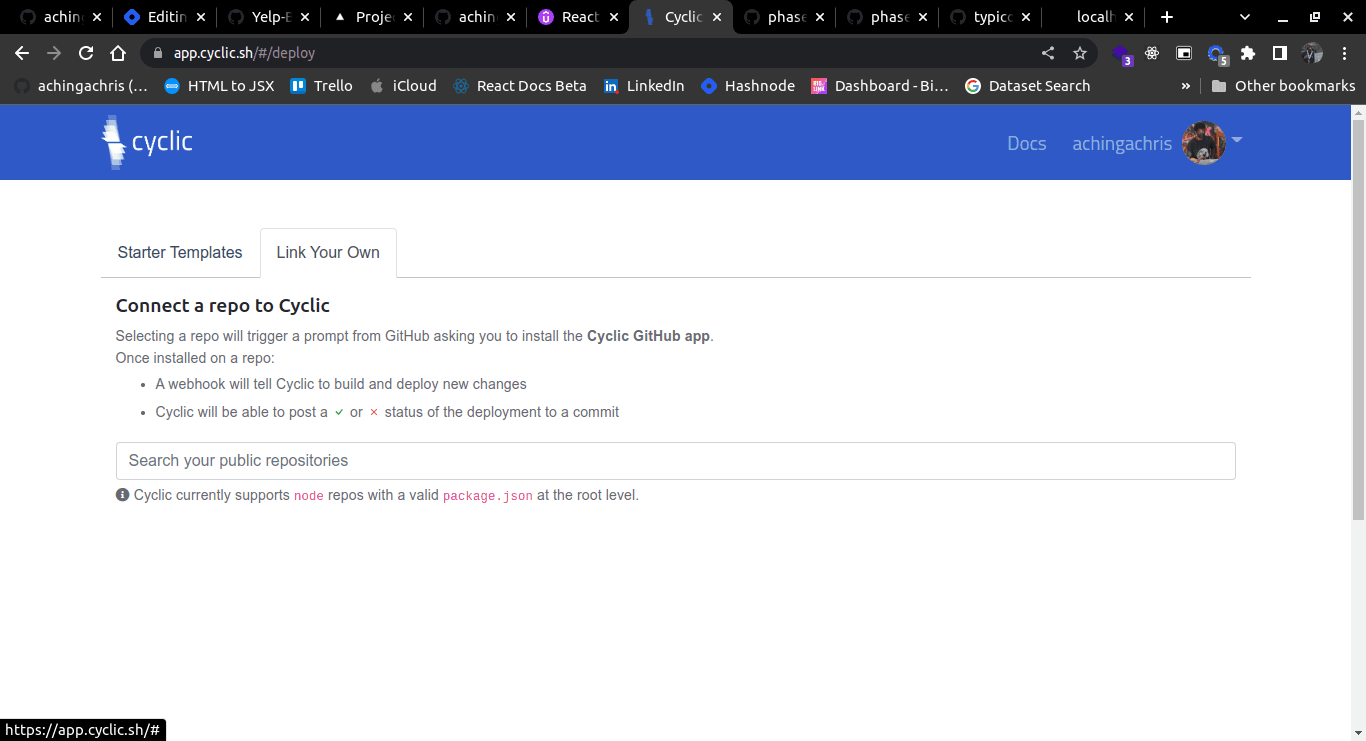The height and width of the screenshot is (741, 1366).
Task: Open new tab with plus icon
Action: (1166, 17)
